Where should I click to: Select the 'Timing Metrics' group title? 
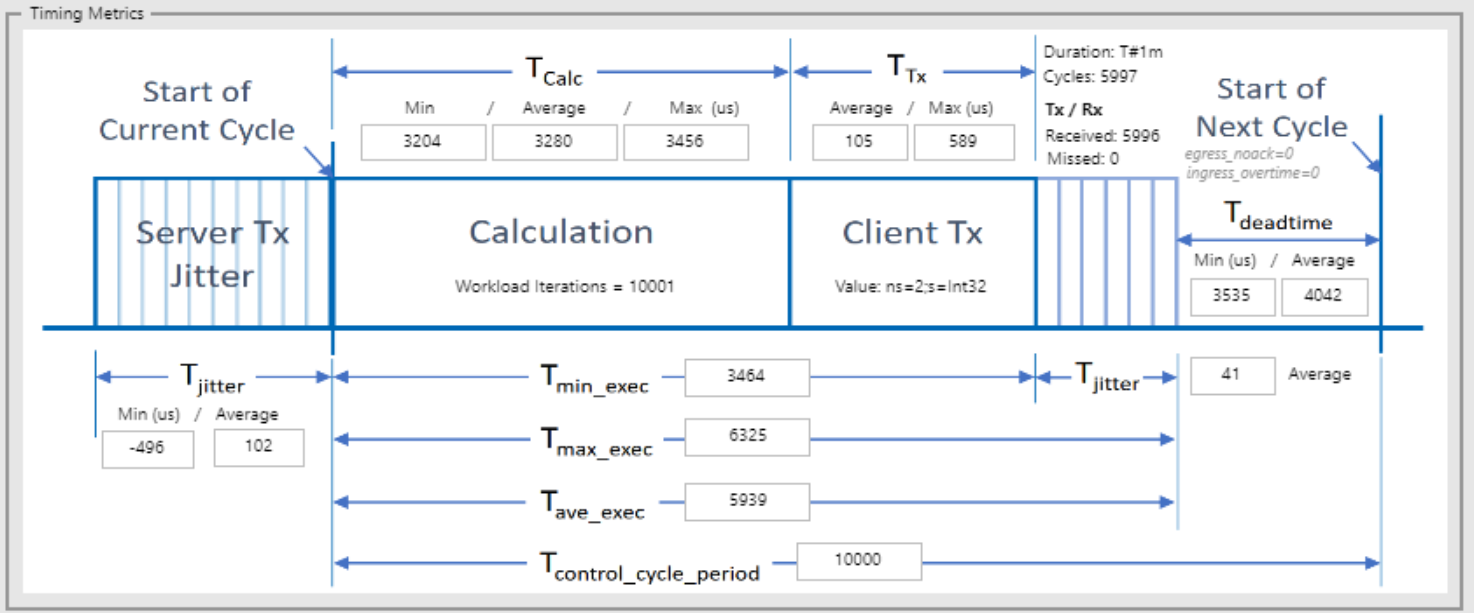point(87,14)
